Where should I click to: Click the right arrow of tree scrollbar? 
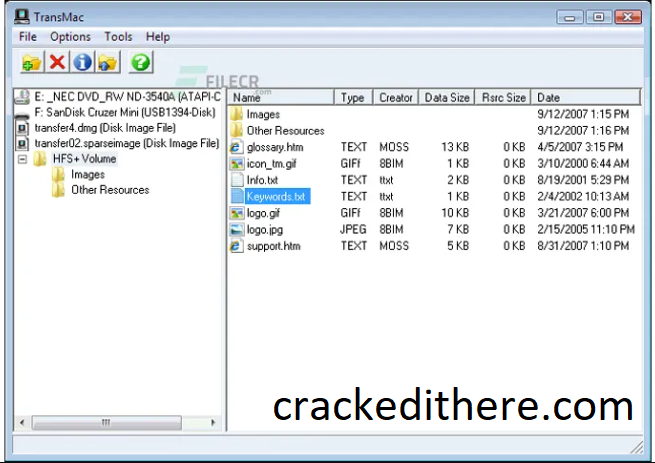tap(213, 422)
